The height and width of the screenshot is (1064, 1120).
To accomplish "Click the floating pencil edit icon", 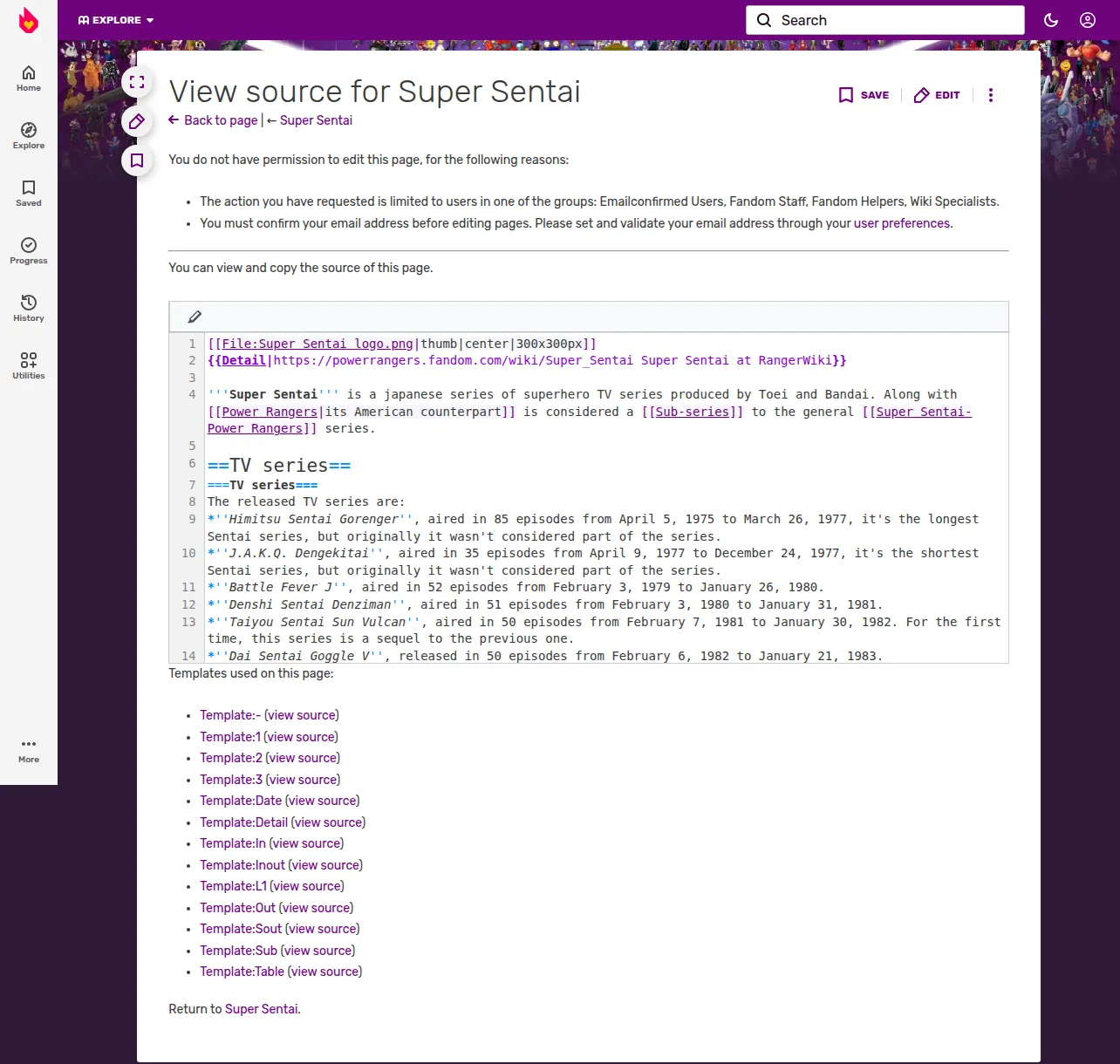I will click(137, 121).
